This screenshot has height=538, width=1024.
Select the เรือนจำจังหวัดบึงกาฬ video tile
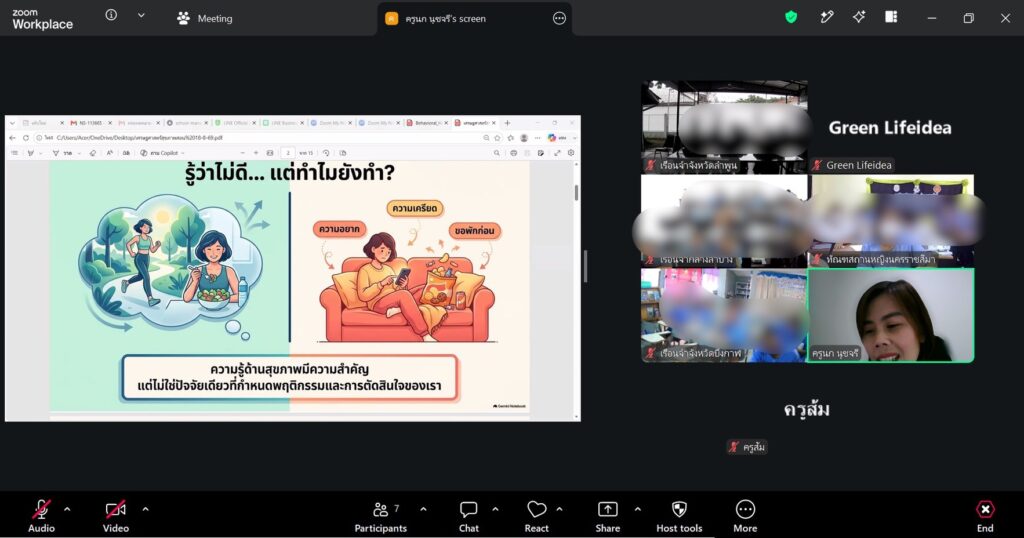pyautogui.click(x=724, y=315)
